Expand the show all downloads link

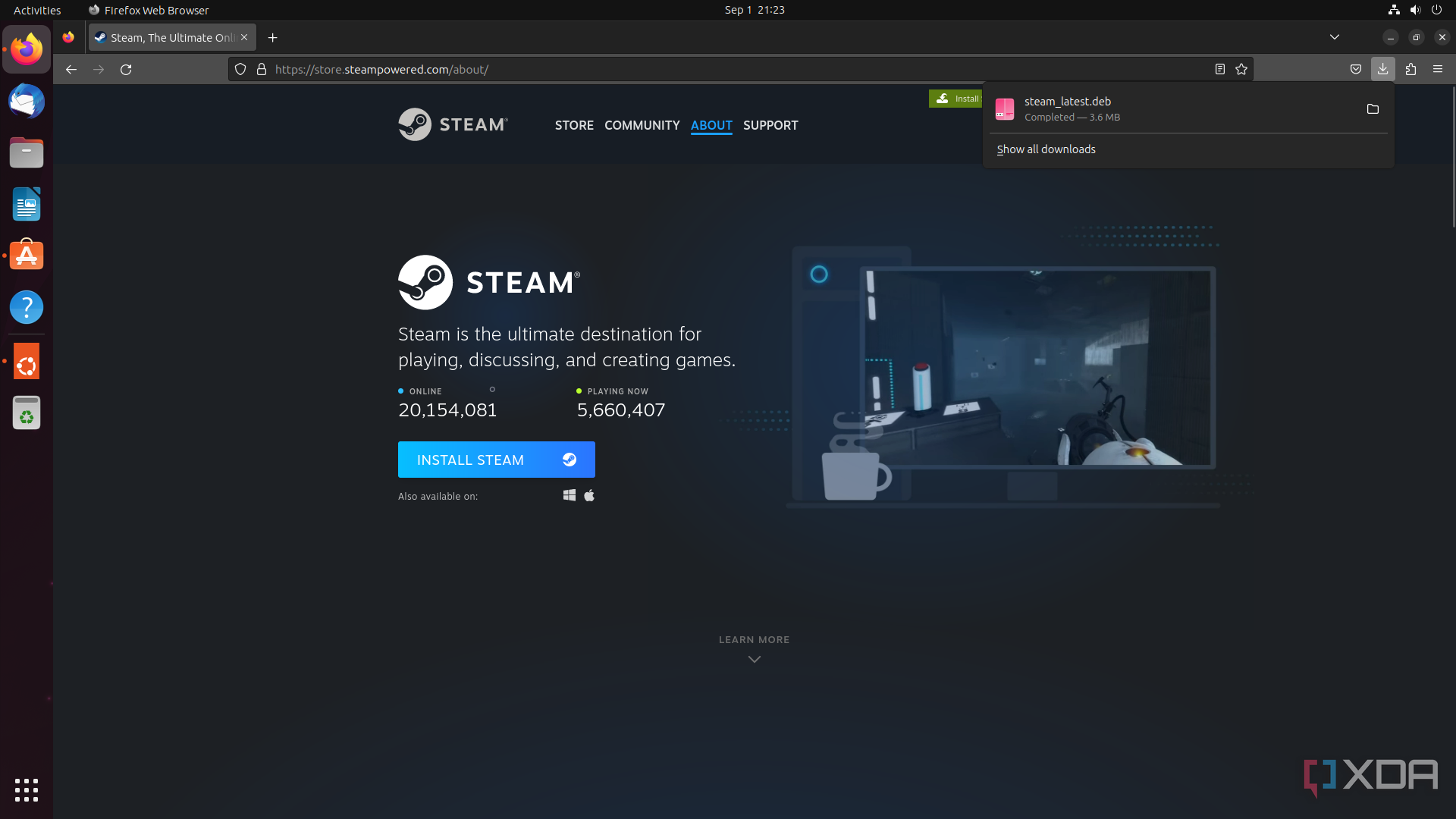1046,149
